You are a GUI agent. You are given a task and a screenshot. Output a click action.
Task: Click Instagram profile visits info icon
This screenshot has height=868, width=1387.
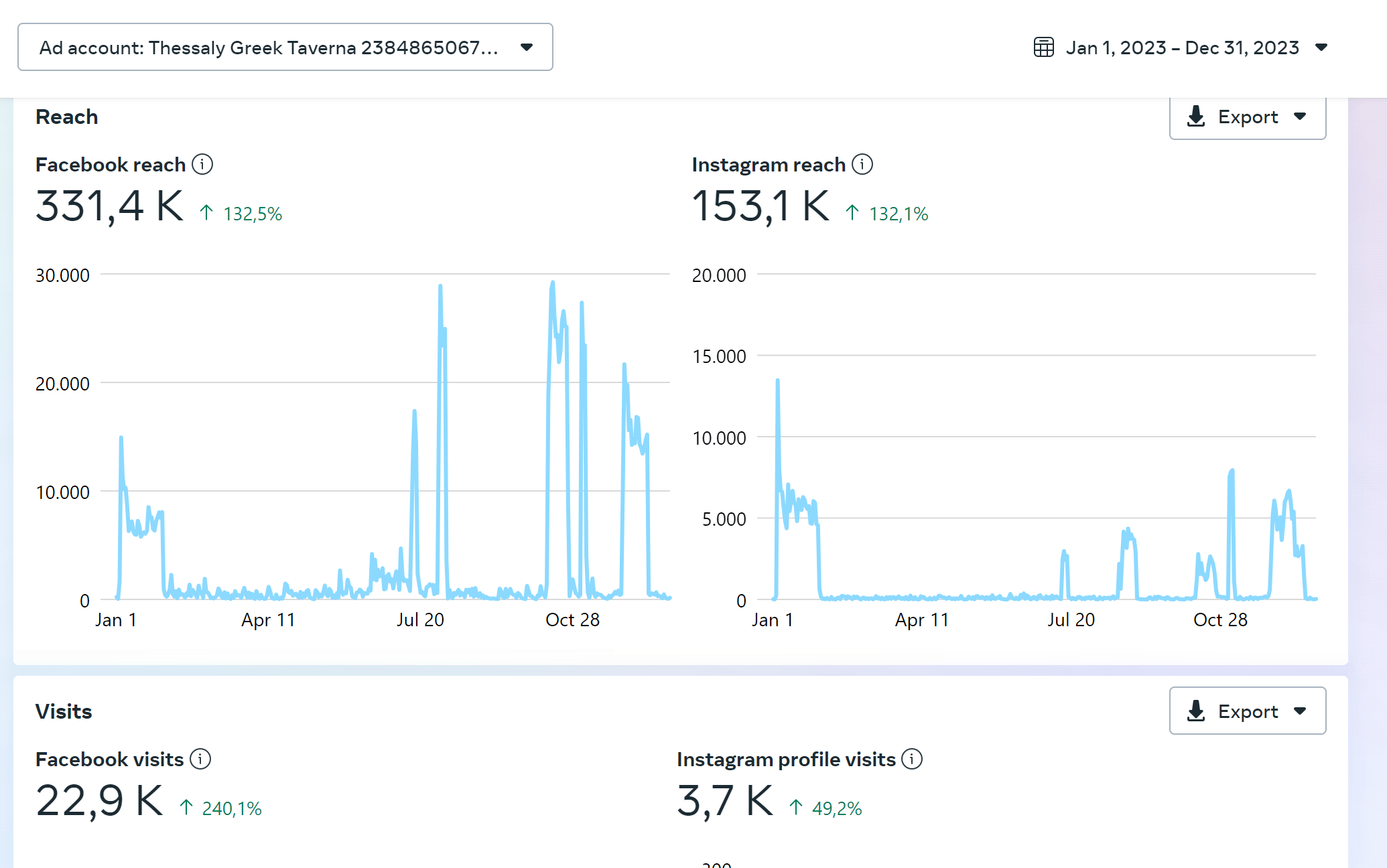(912, 759)
